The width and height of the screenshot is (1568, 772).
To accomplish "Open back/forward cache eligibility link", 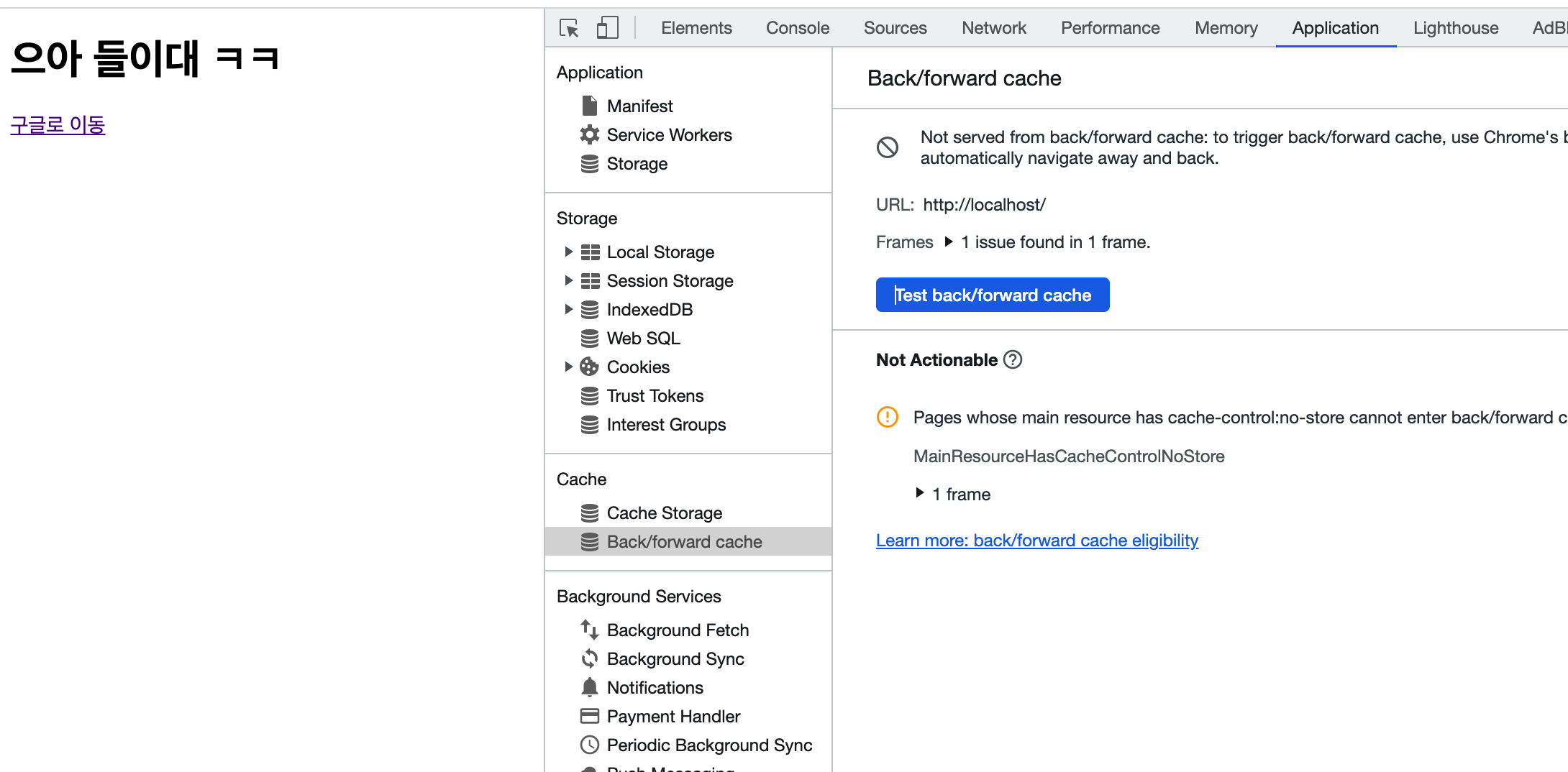I will click(1036, 541).
